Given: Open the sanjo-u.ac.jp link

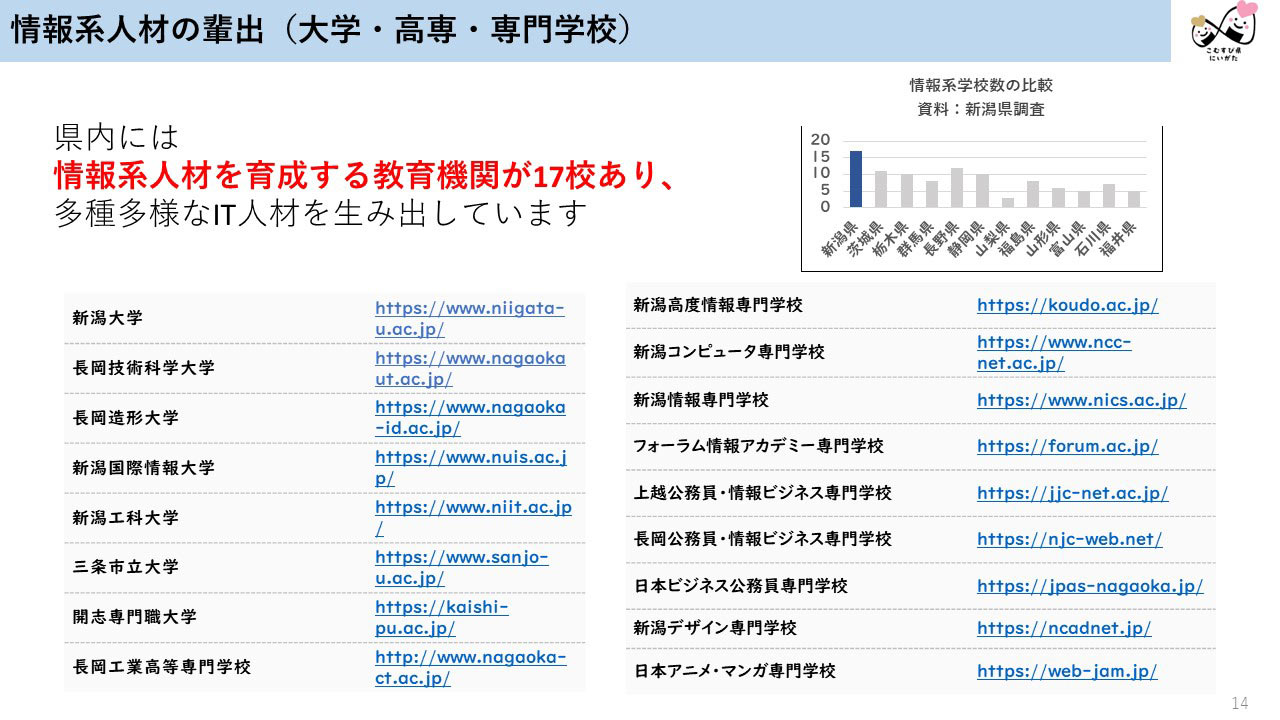Looking at the screenshot, I should coord(462,567).
